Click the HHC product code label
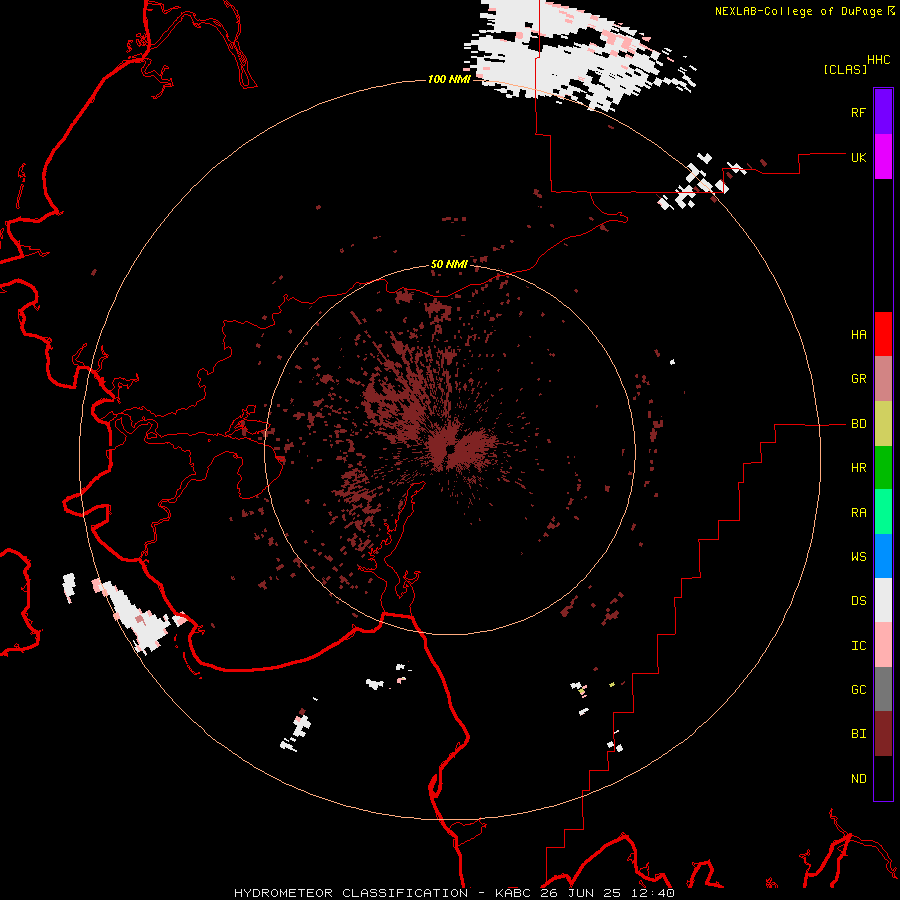The image size is (900, 900). pos(879,60)
